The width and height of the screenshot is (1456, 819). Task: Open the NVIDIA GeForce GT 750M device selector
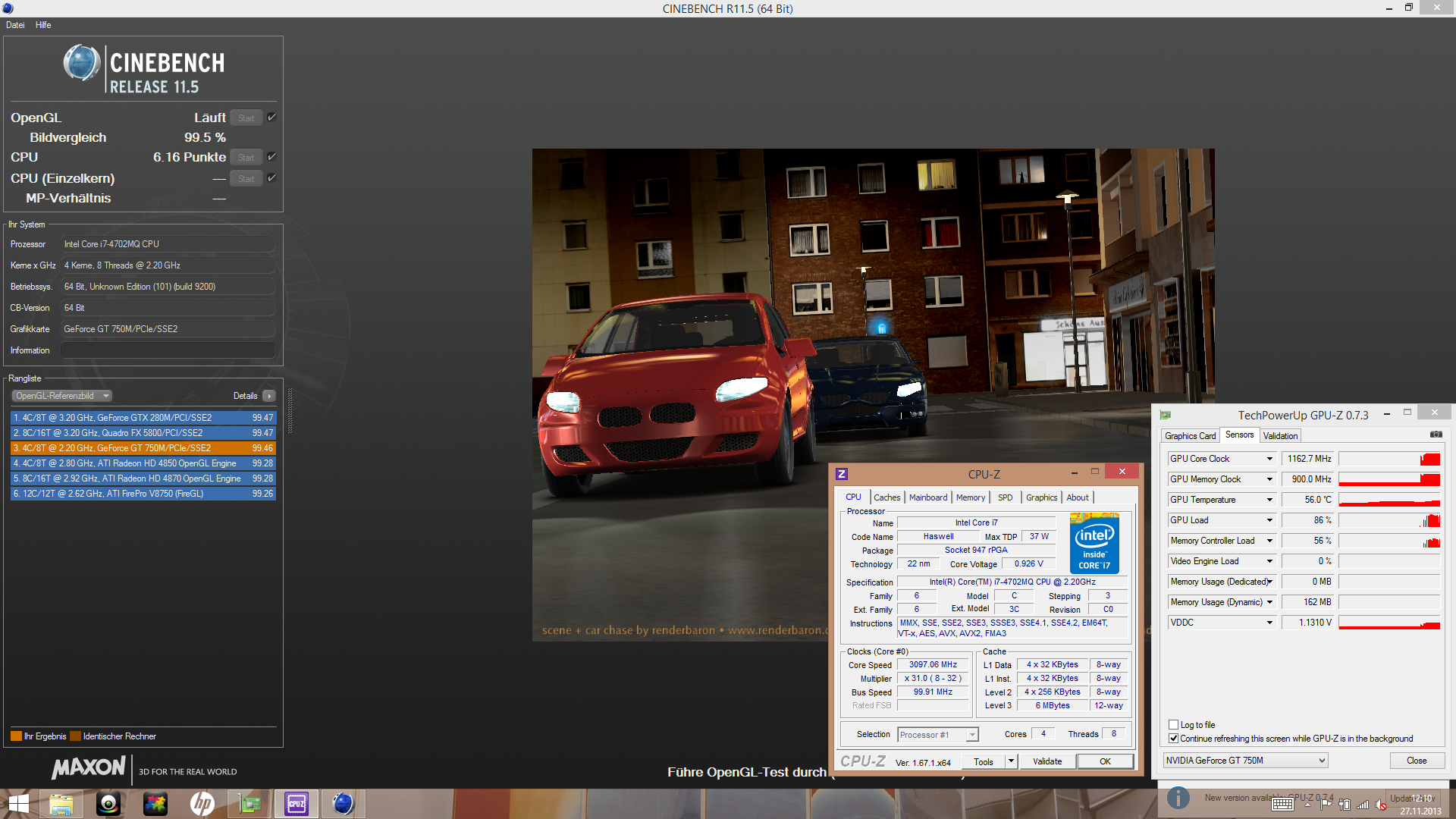pos(1245,761)
